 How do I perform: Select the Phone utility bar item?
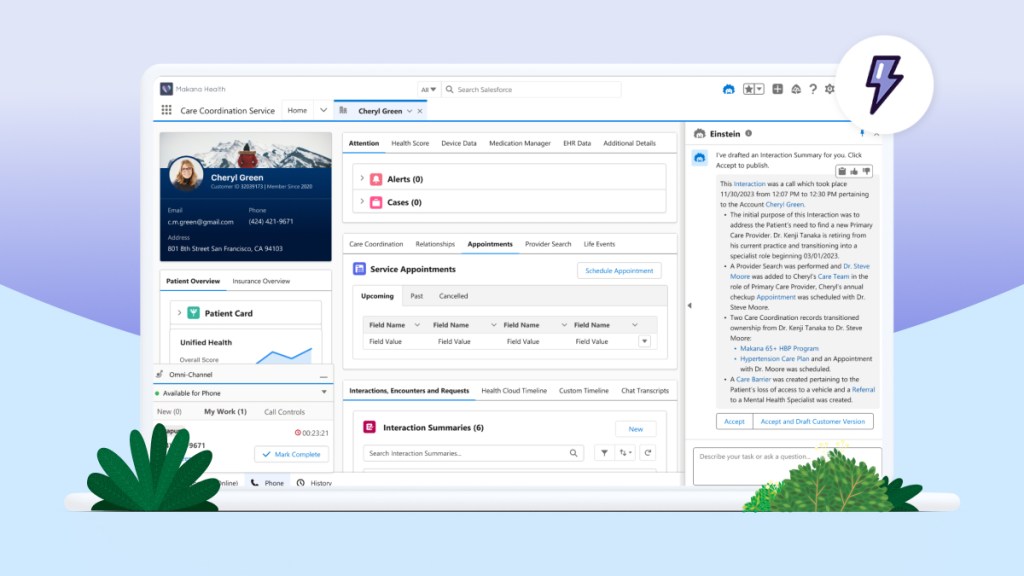[x=266, y=483]
